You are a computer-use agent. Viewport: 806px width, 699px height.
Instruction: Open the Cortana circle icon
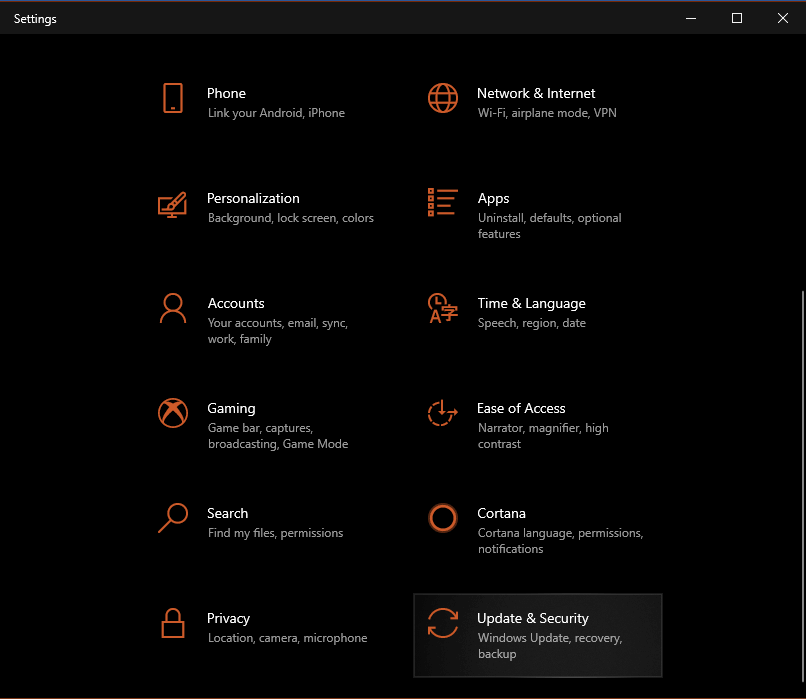coord(442,518)
